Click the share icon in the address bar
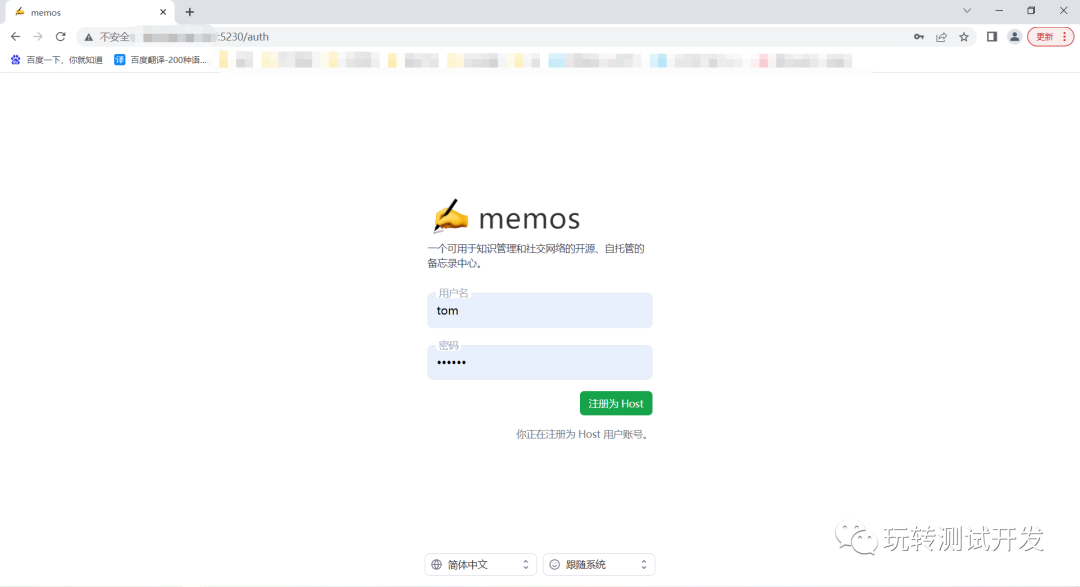This screenshot has height=587, width=1080. [x=941, y=36]
